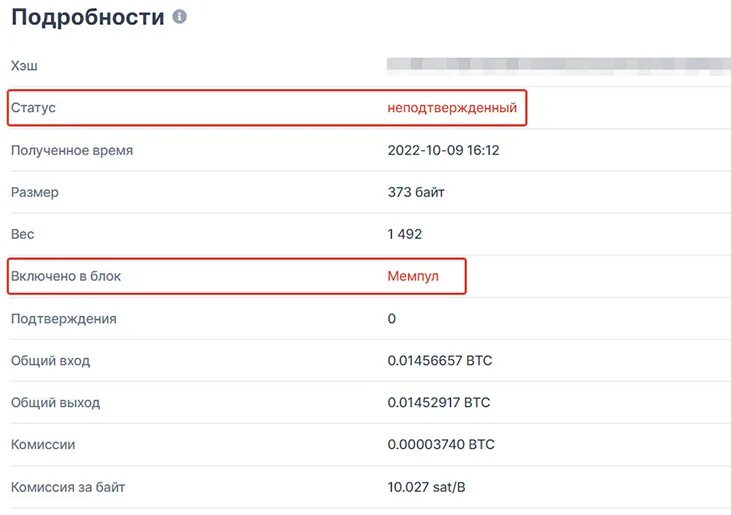Click the Подробности heading

(88, 18)
